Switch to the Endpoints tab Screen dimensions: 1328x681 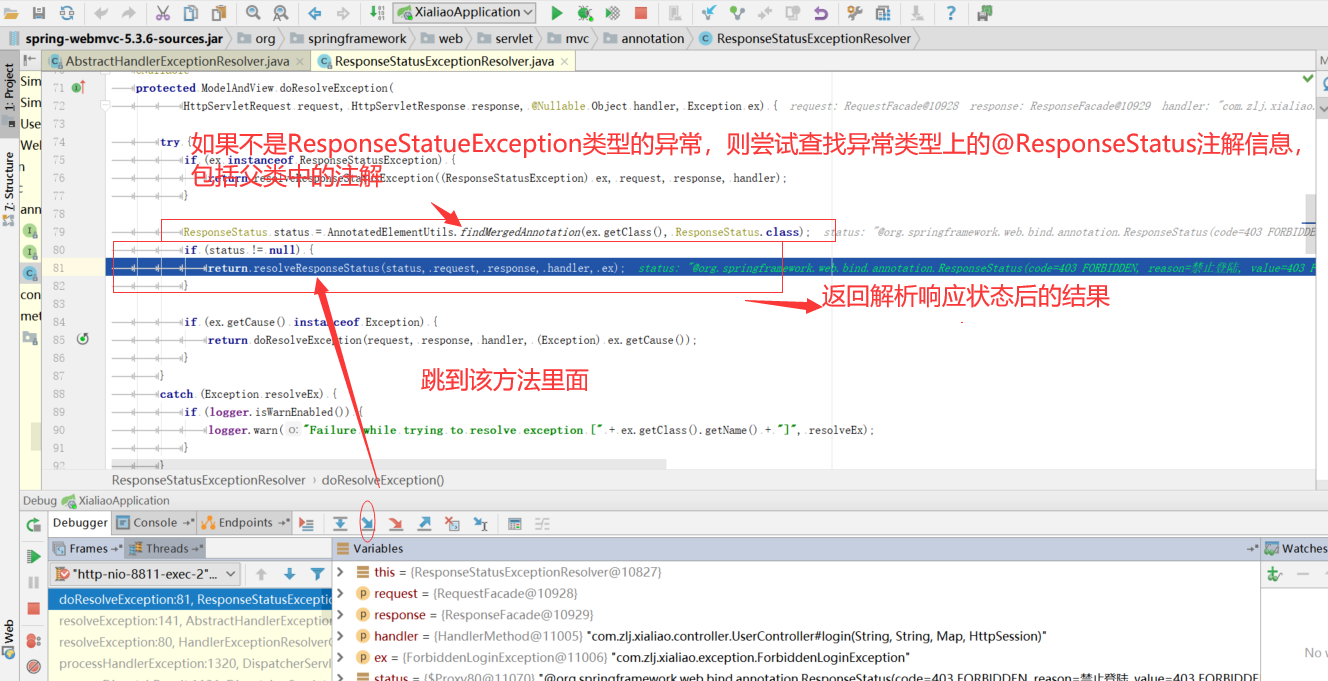coord(244,523)
